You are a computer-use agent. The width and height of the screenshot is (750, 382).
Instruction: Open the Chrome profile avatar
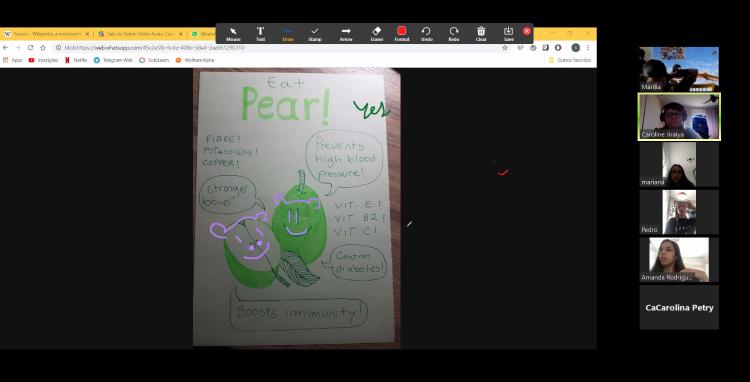pyautogui.click(x=576, y=48)
